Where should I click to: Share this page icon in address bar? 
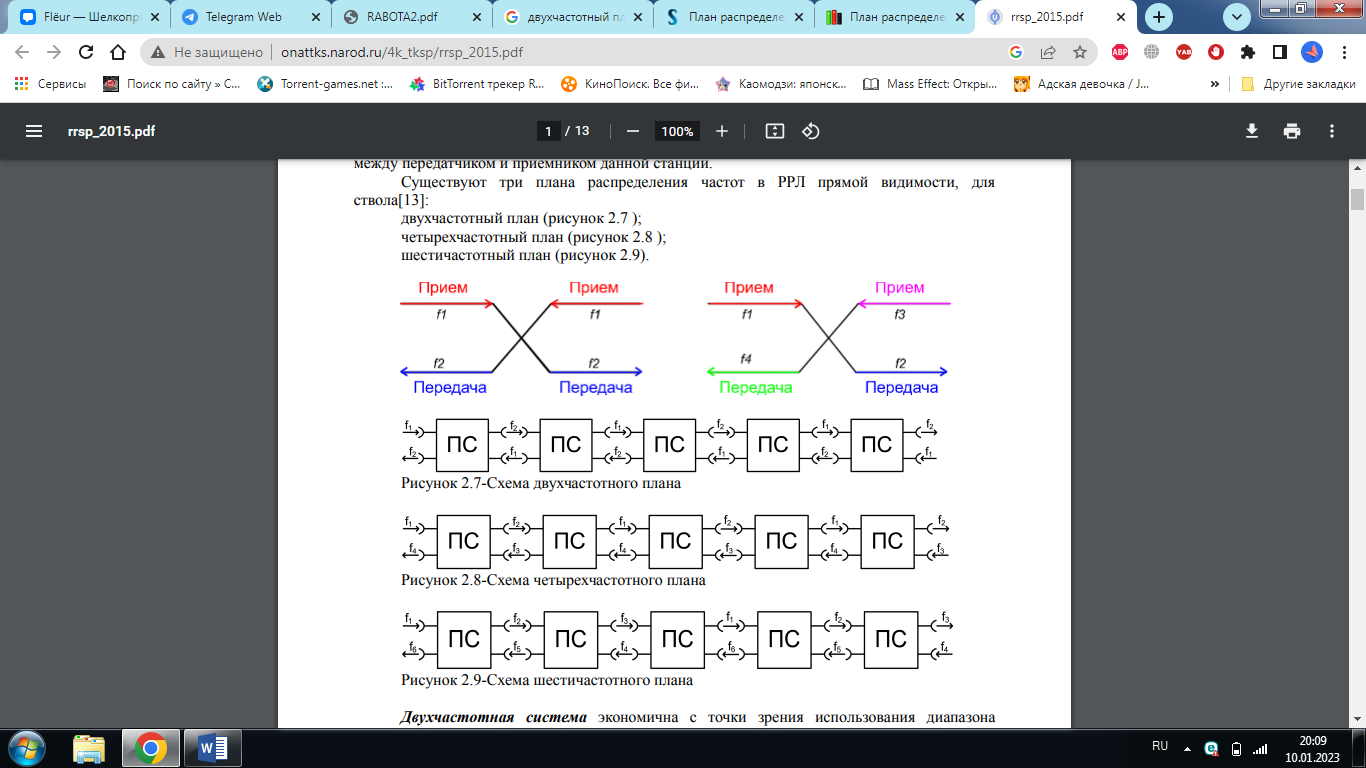point(1048,53)
